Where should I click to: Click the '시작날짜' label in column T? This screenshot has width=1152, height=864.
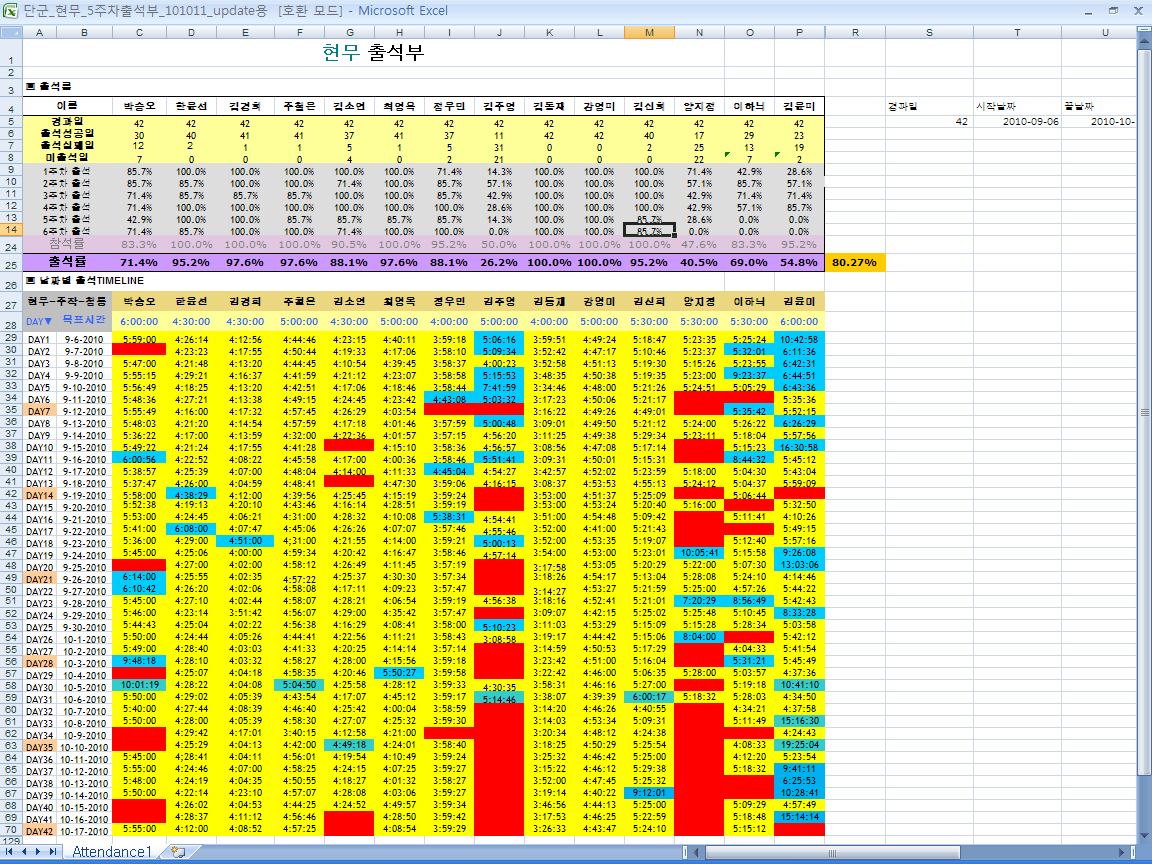(x=996, y=107)
